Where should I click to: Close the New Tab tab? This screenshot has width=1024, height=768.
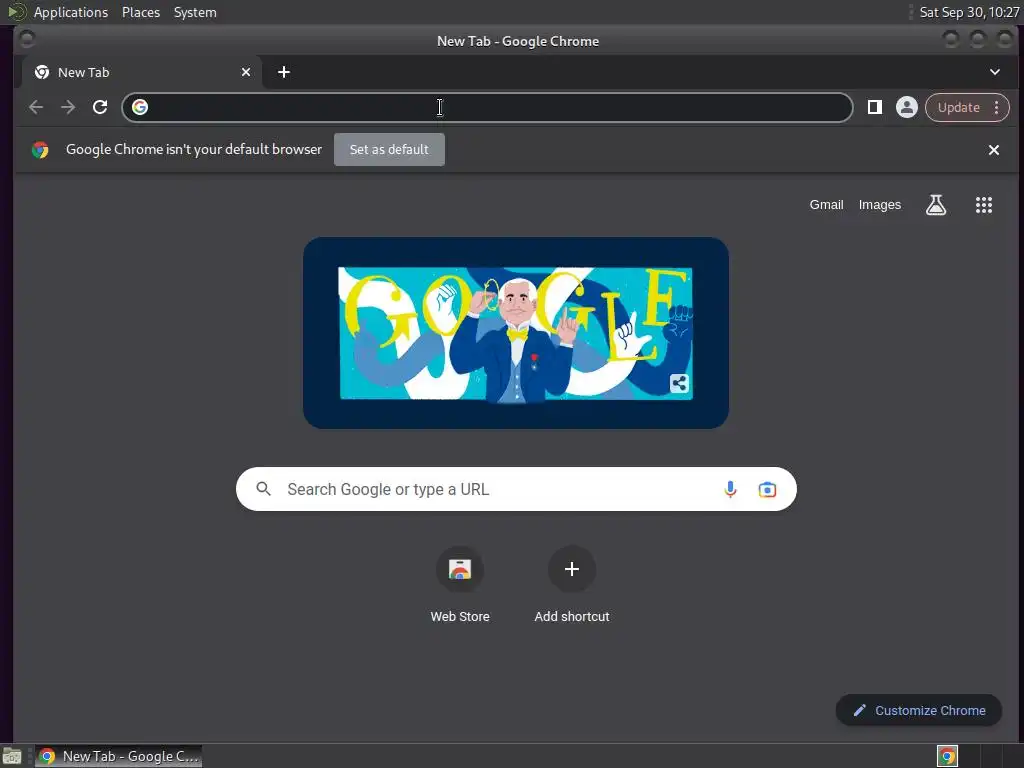(246, 72)
